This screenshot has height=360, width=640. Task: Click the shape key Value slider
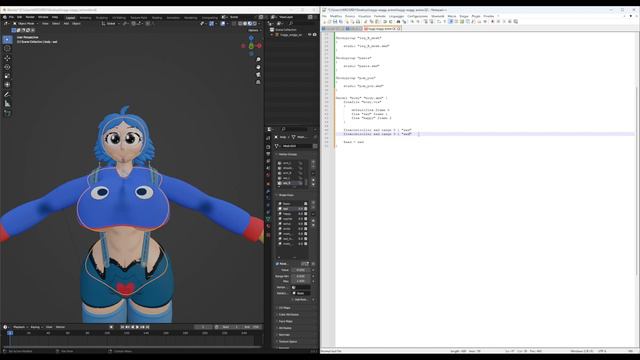(x=301, y=270)
